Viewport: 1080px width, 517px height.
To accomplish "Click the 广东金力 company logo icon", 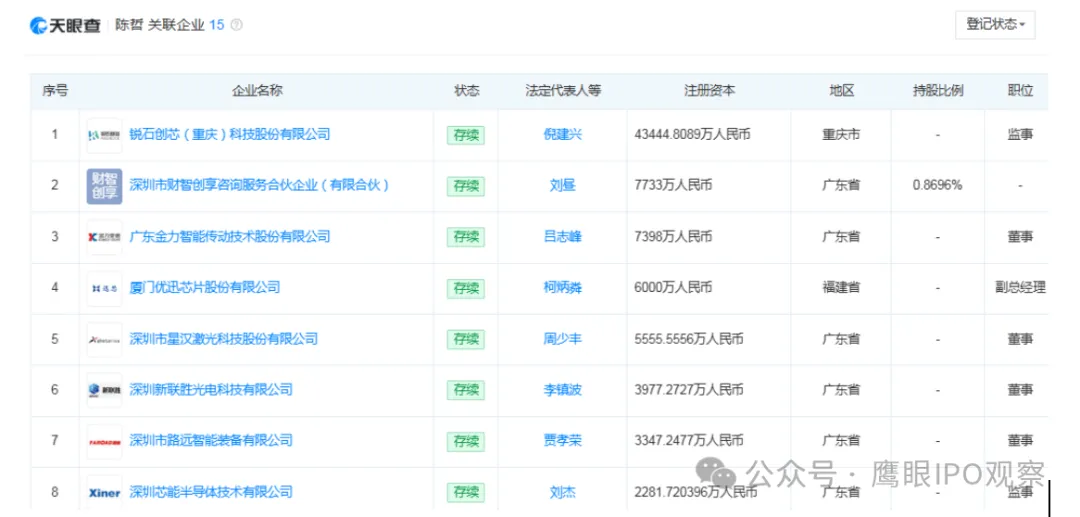I will point(104,237).
